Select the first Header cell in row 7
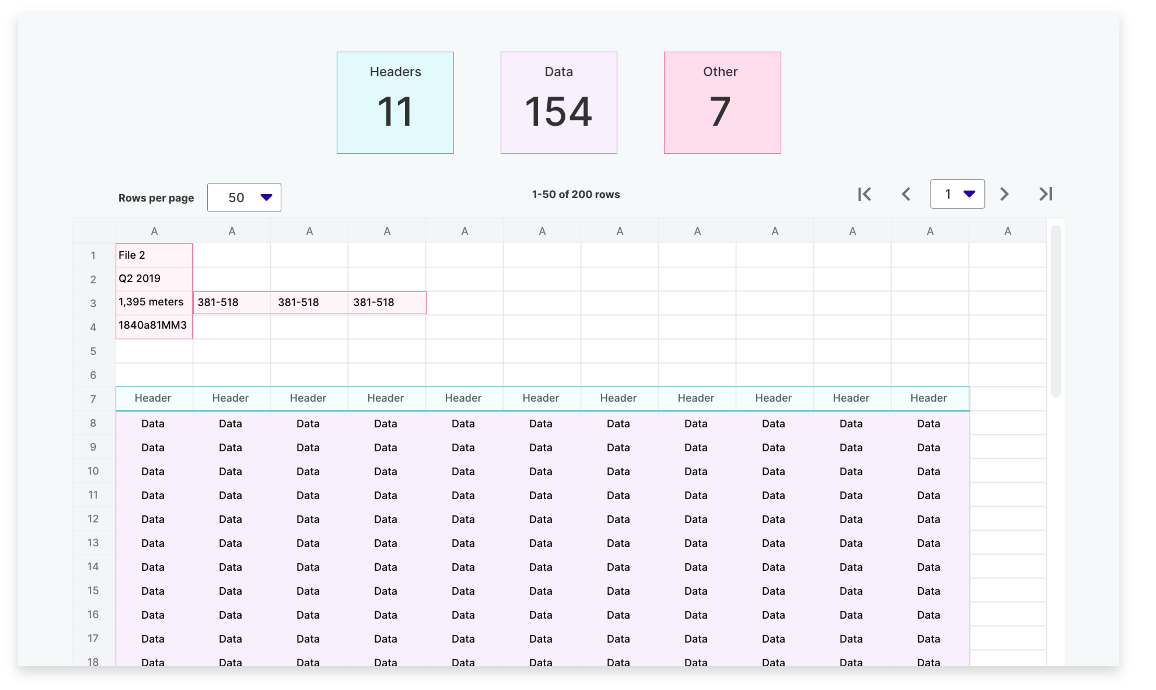Screen dimensions: 1156x690 154,398
